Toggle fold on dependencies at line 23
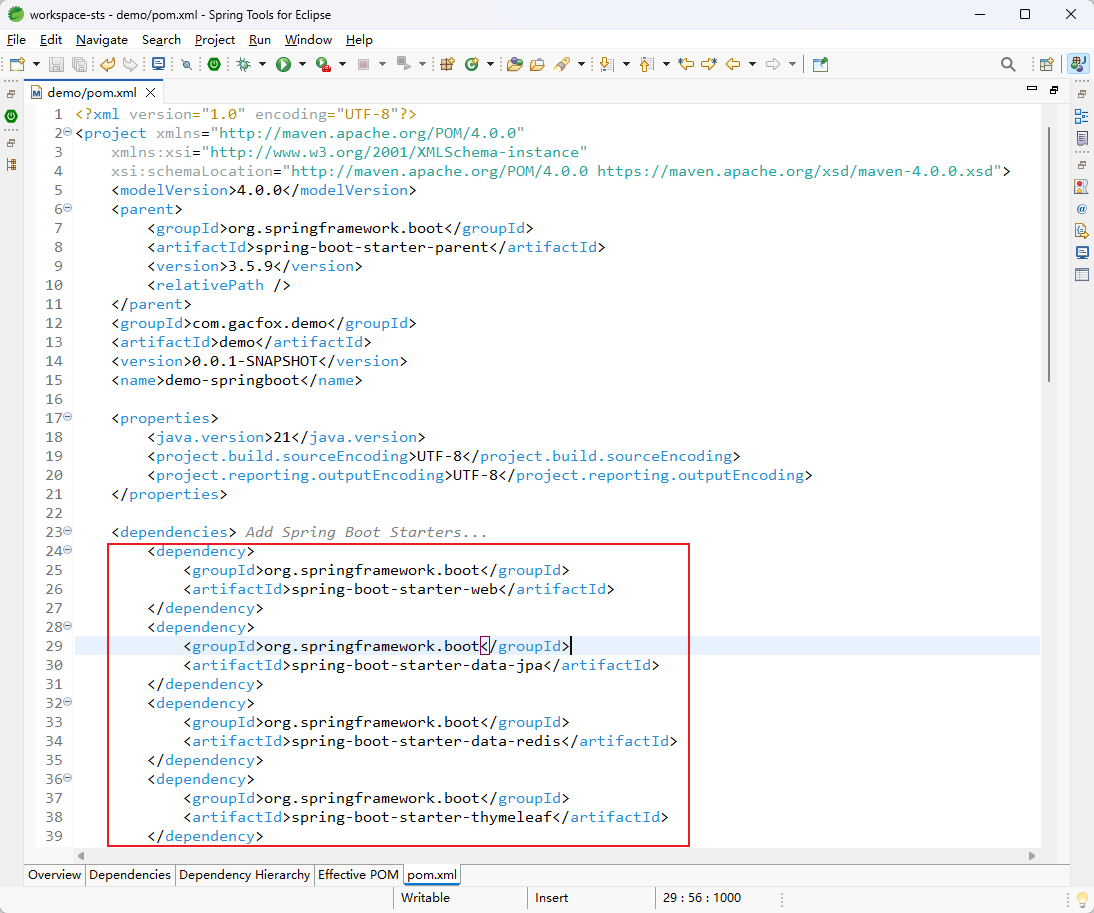This screenshot has height=913, width=1094. click(68, 530)
